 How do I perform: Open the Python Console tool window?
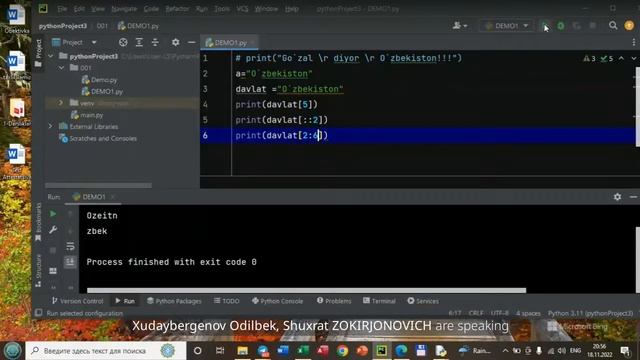click(x=277, y=301)
